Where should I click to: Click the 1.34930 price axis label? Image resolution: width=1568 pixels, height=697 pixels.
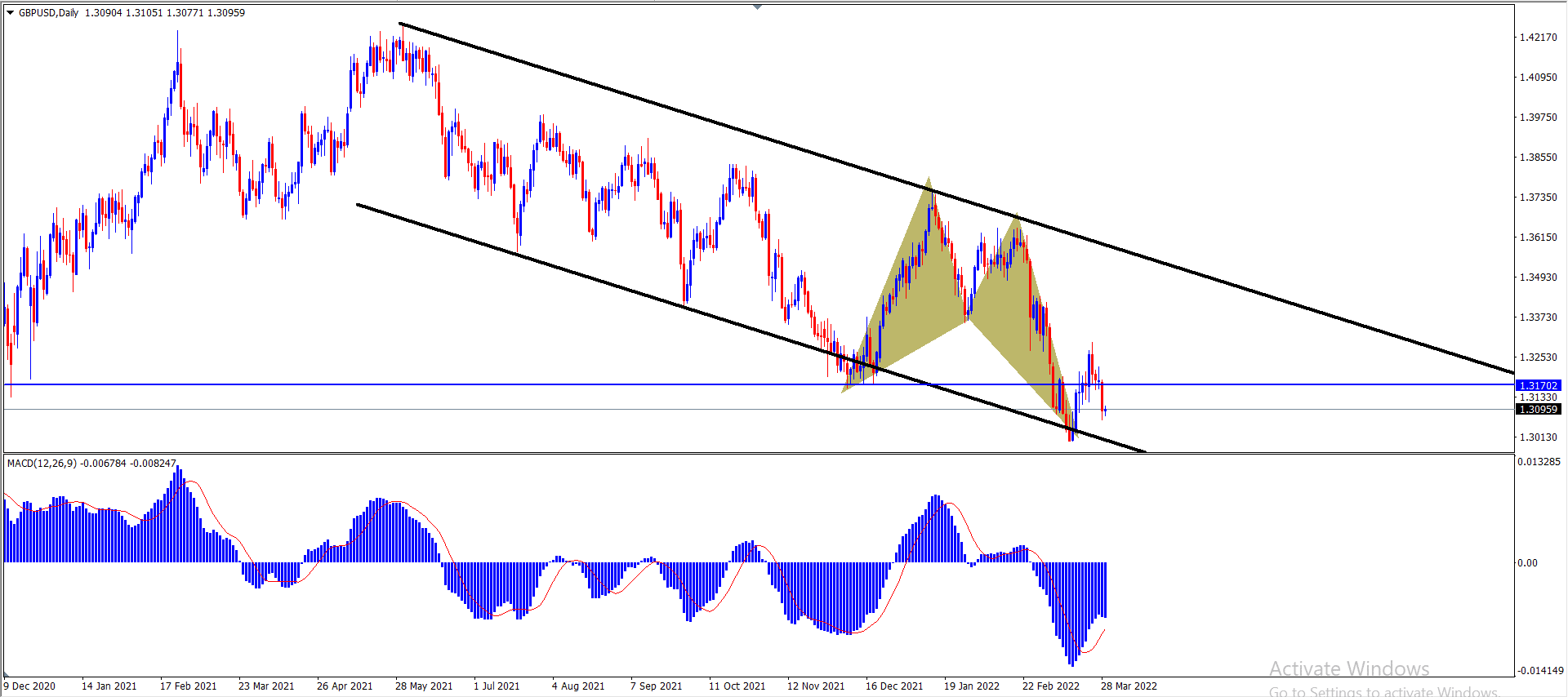pos(1538,277)
